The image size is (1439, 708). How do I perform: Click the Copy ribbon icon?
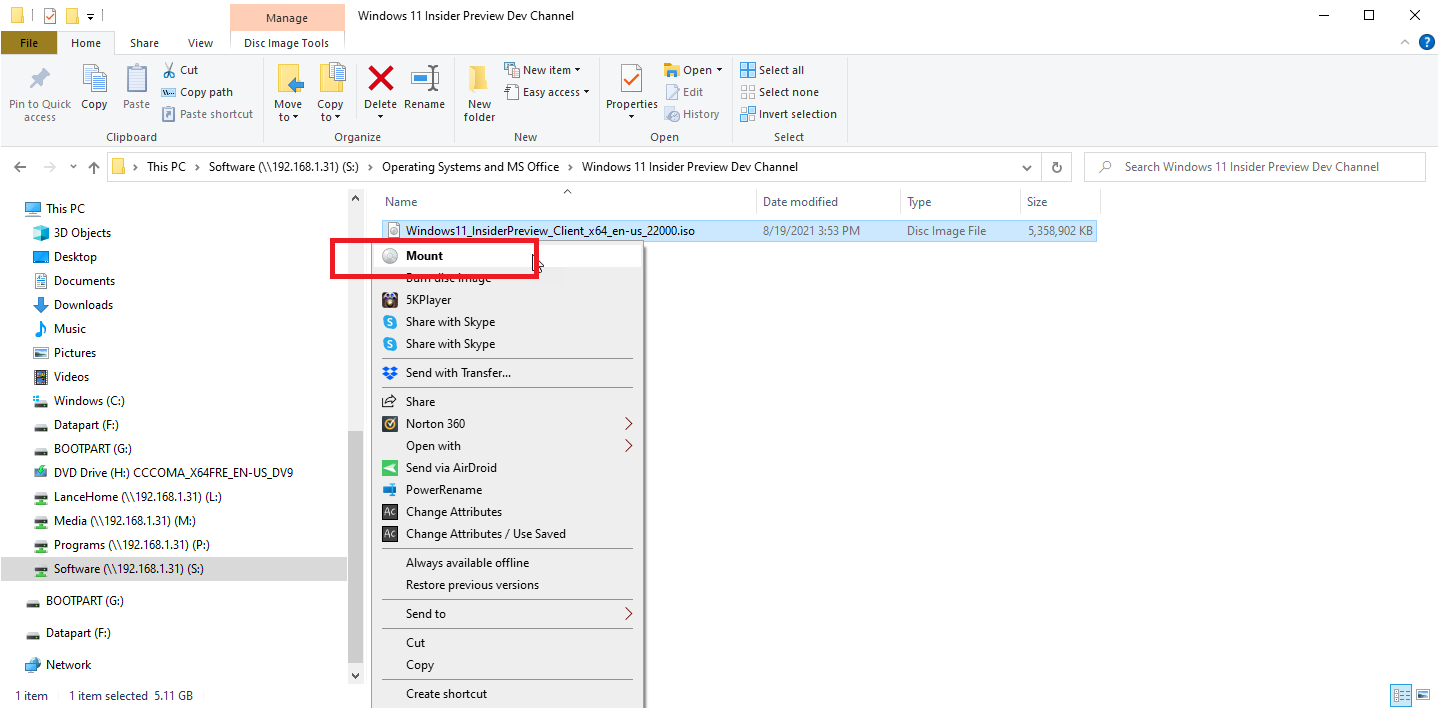(x=94, y=87)
